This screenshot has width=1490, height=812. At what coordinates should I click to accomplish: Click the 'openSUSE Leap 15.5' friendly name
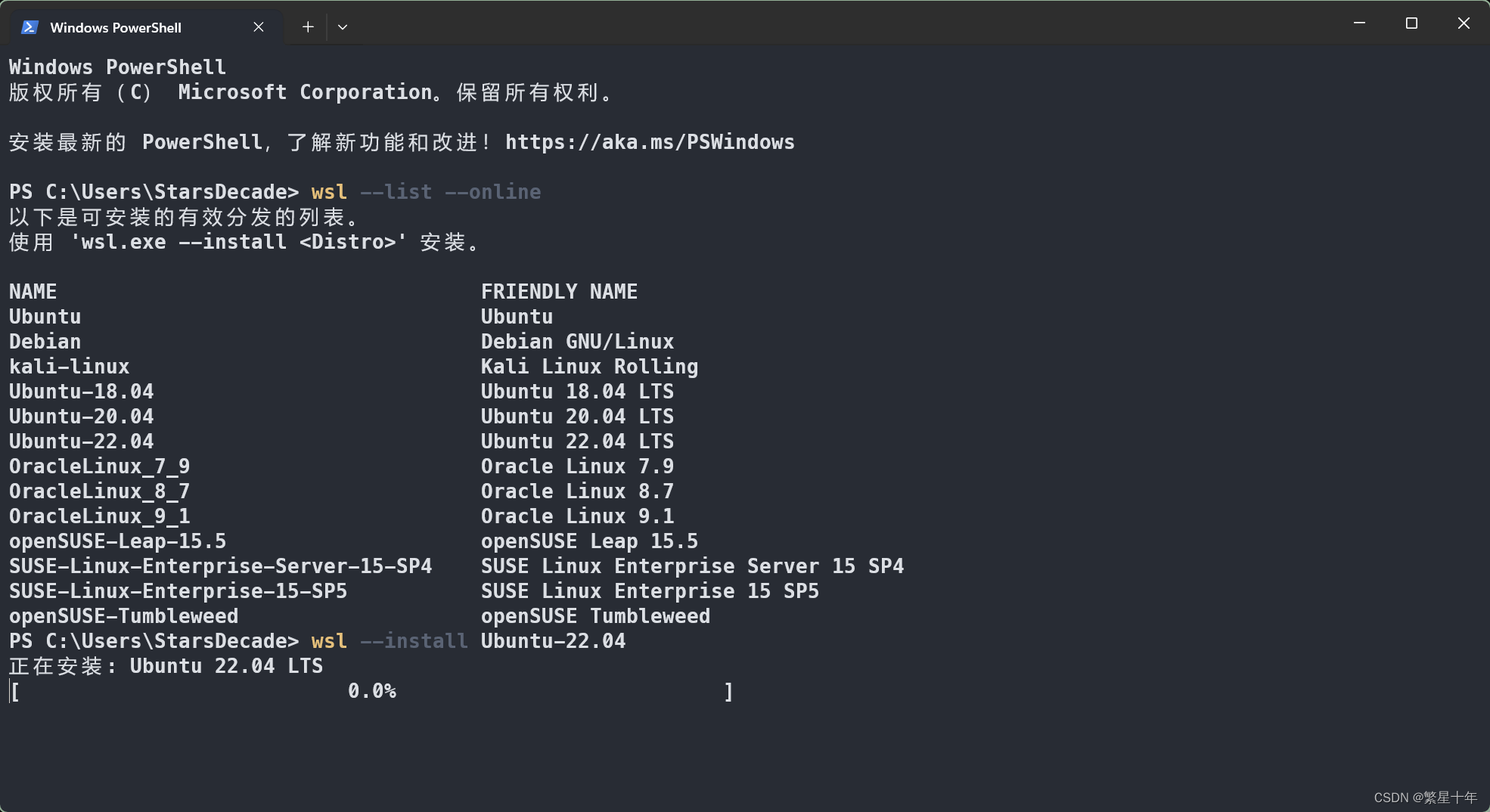click(x=589, y=541)
